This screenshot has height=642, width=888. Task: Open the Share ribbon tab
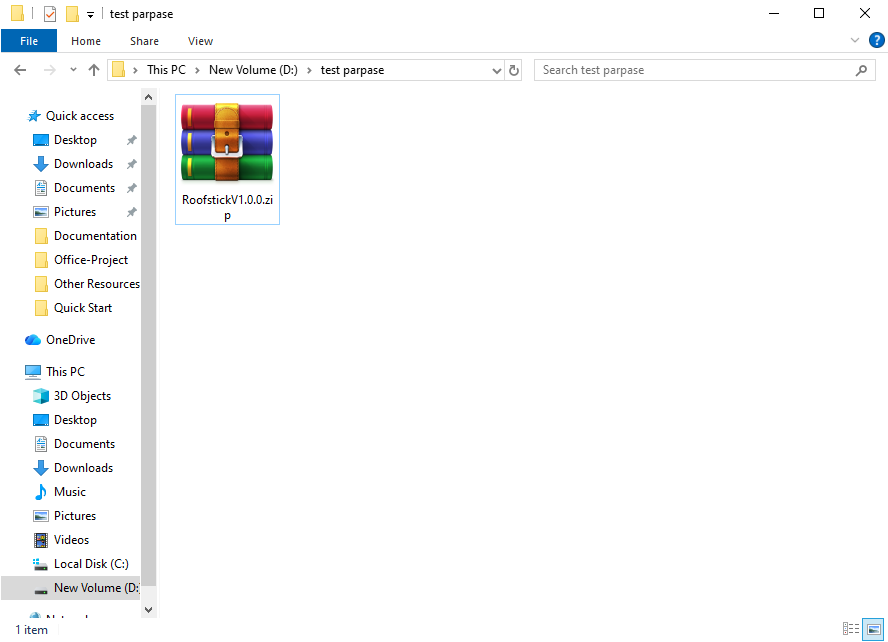(144, 41)
